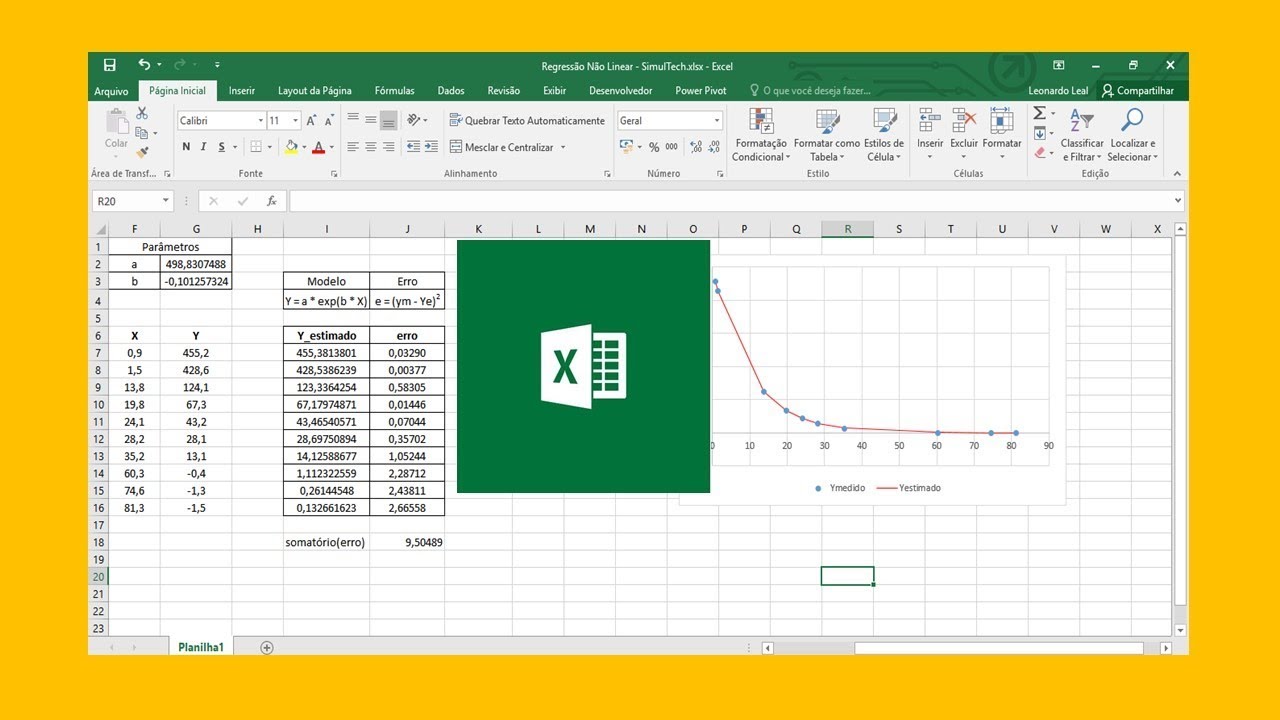This screenshot has height=720, width=1280.
Task: Open text orientation options
Action: pyautogui.click(x=416, y=120)
